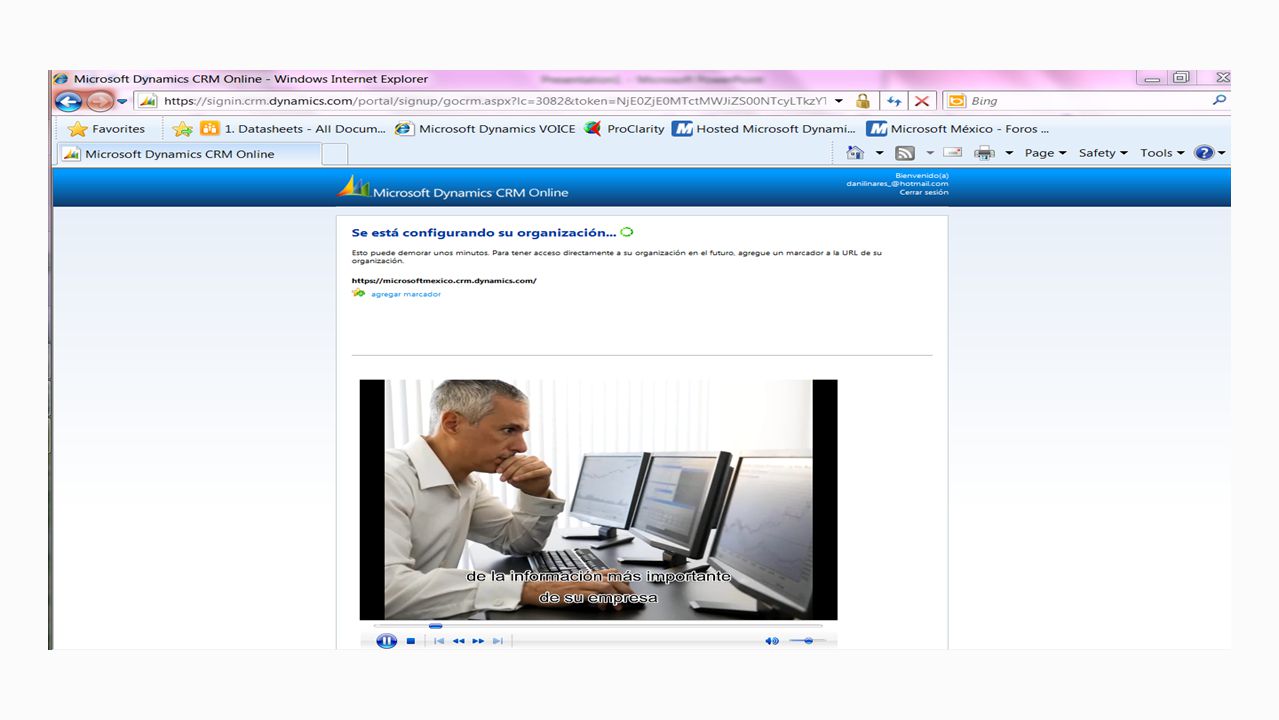Click the 'Se está configurando su organización' heading

pyautogui.click(x=484, y=232)
